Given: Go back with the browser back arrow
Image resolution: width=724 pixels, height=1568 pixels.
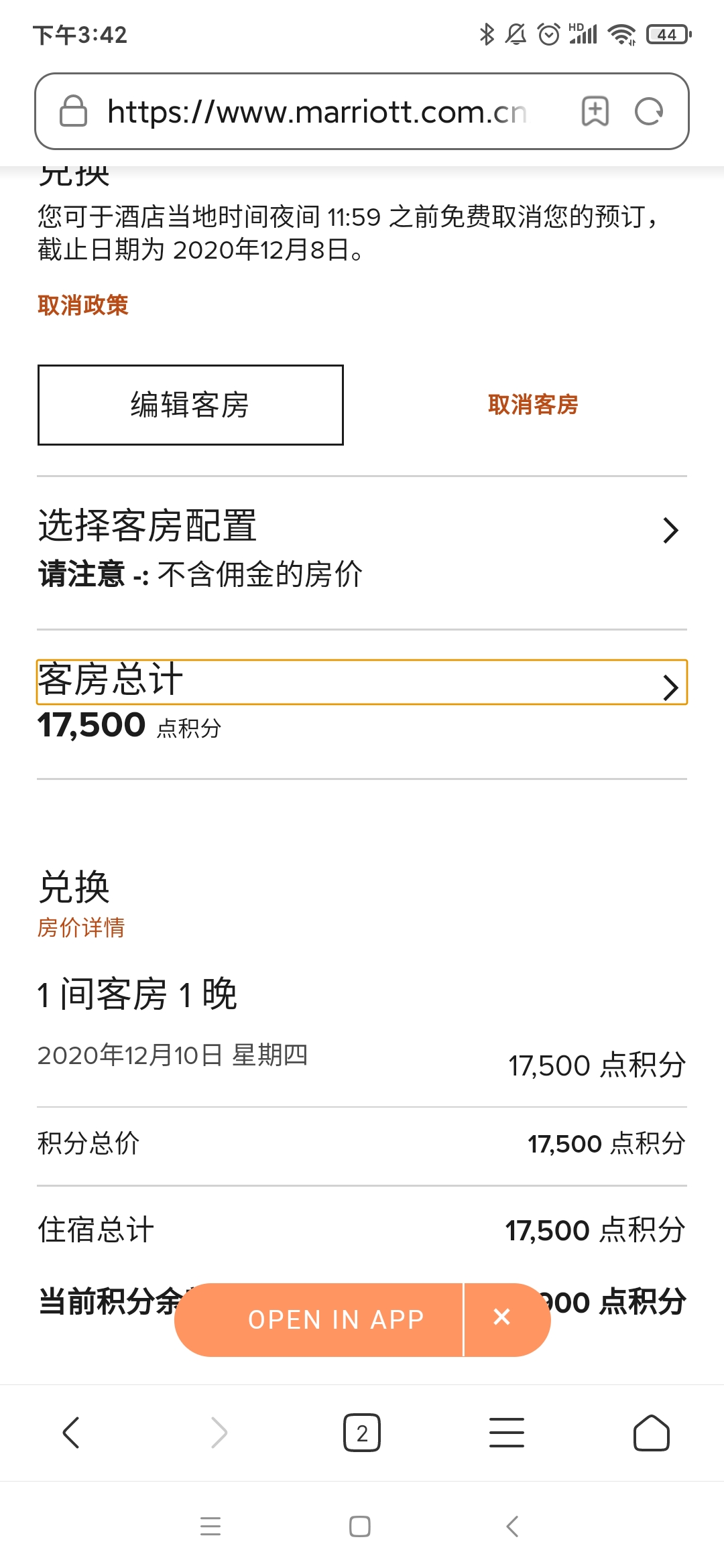Looking at the screenshot, I should pyautogui.click(x=71, y=1433).
